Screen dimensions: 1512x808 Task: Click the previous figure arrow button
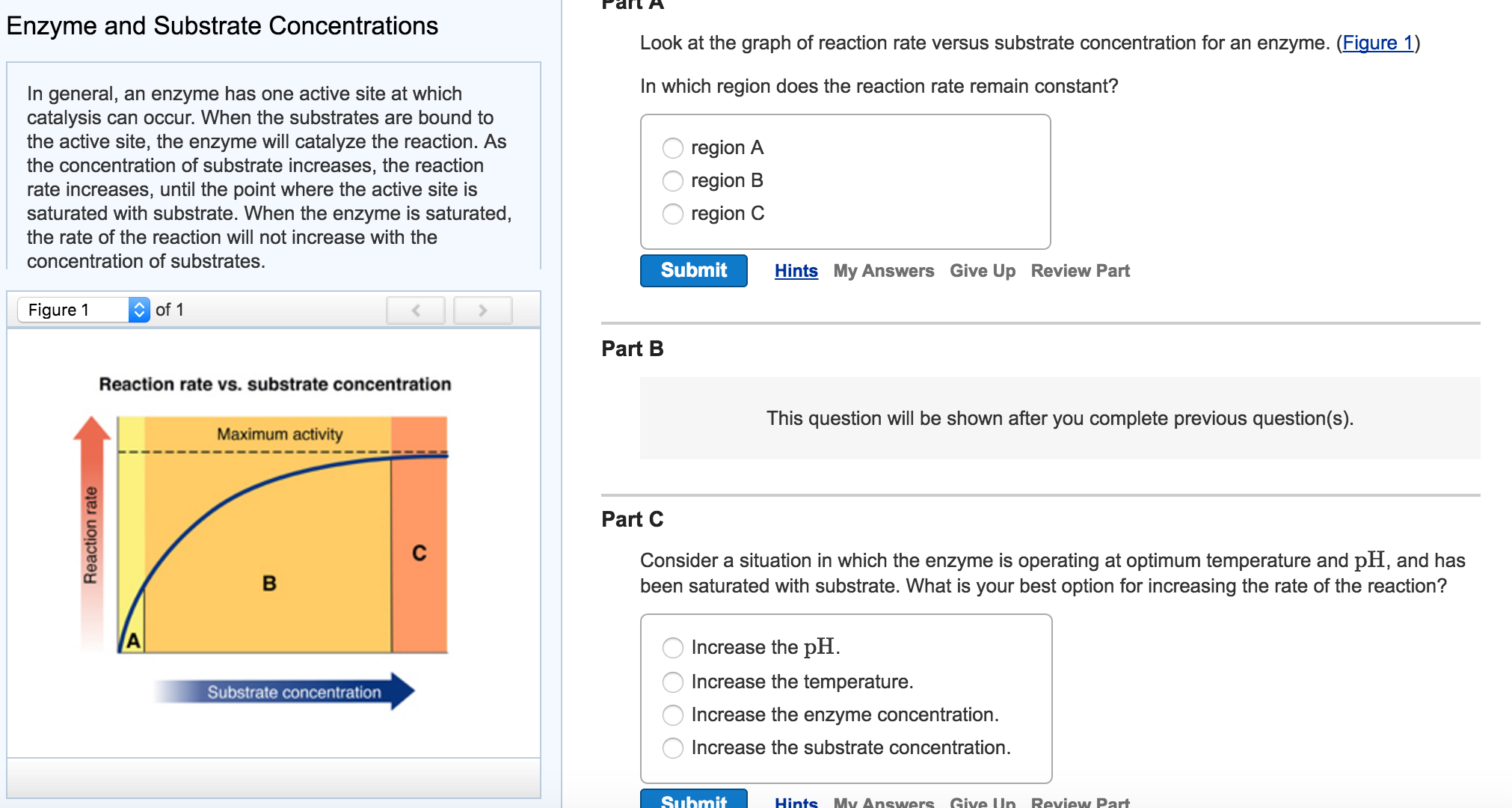416,310
